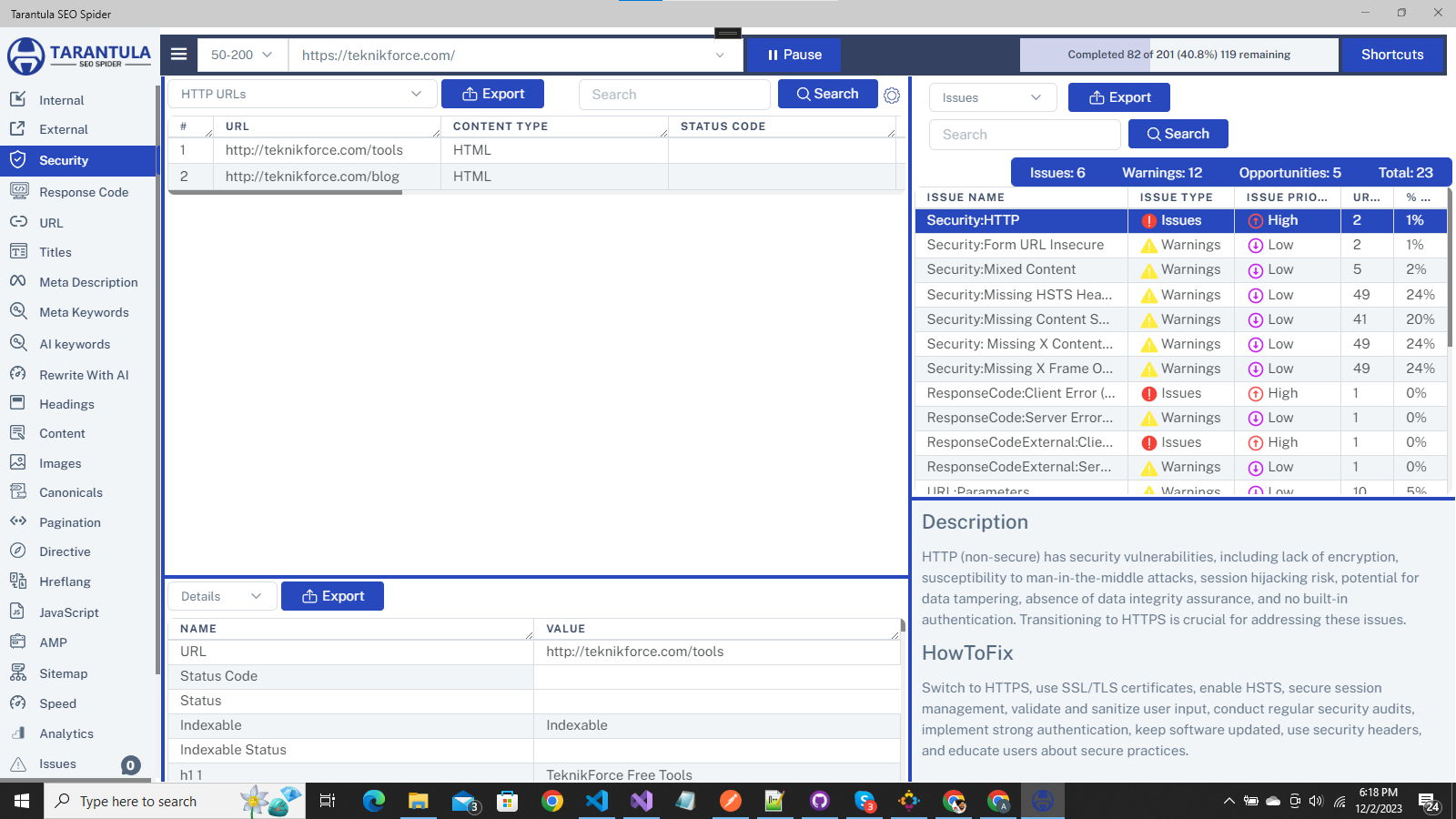Export the Details panel data
The height and width of the screenshot is (819, 1456).
pyautogui.click(x=332, y=596)
